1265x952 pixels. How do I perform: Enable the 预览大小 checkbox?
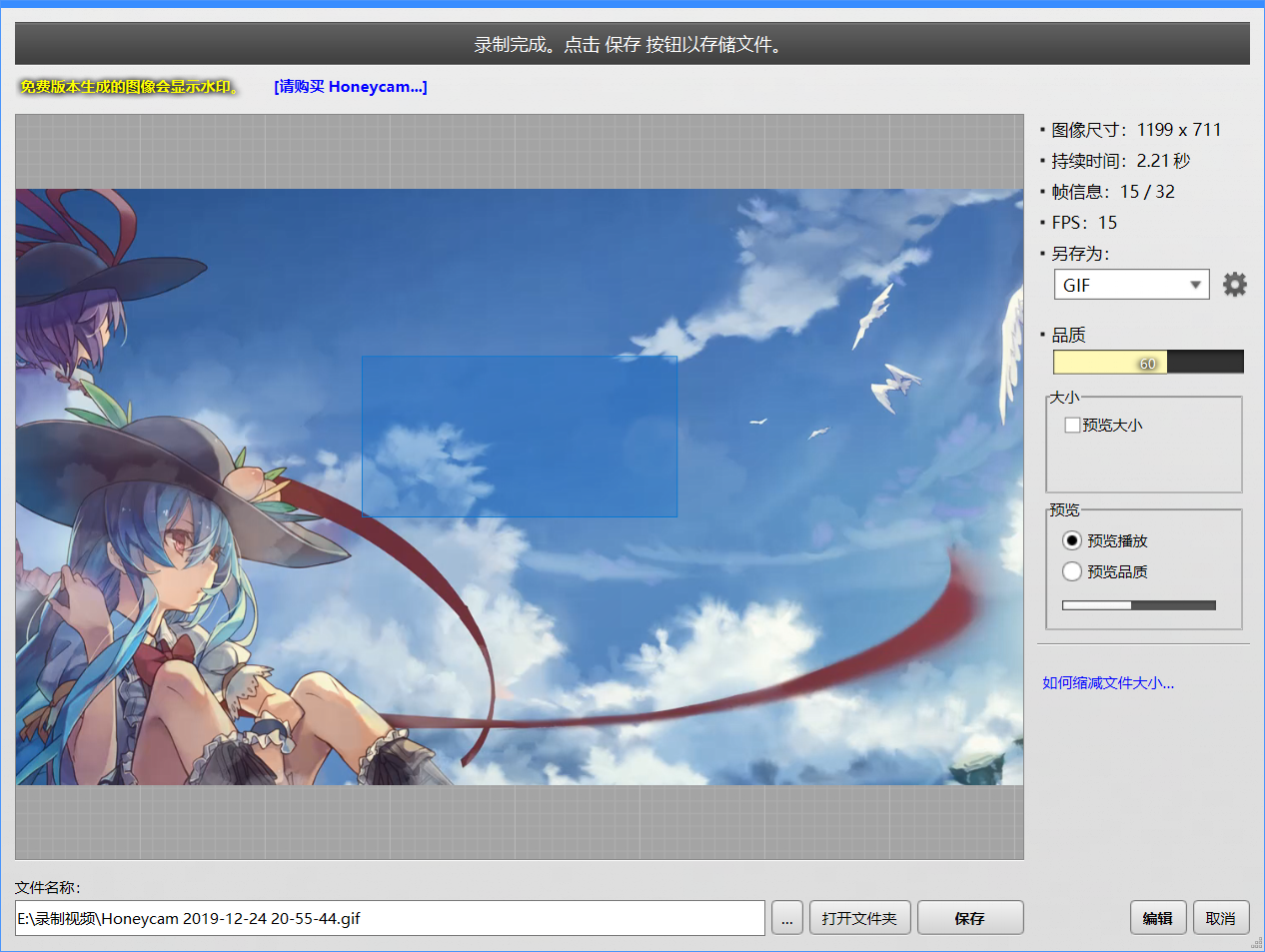point(1072,425)
